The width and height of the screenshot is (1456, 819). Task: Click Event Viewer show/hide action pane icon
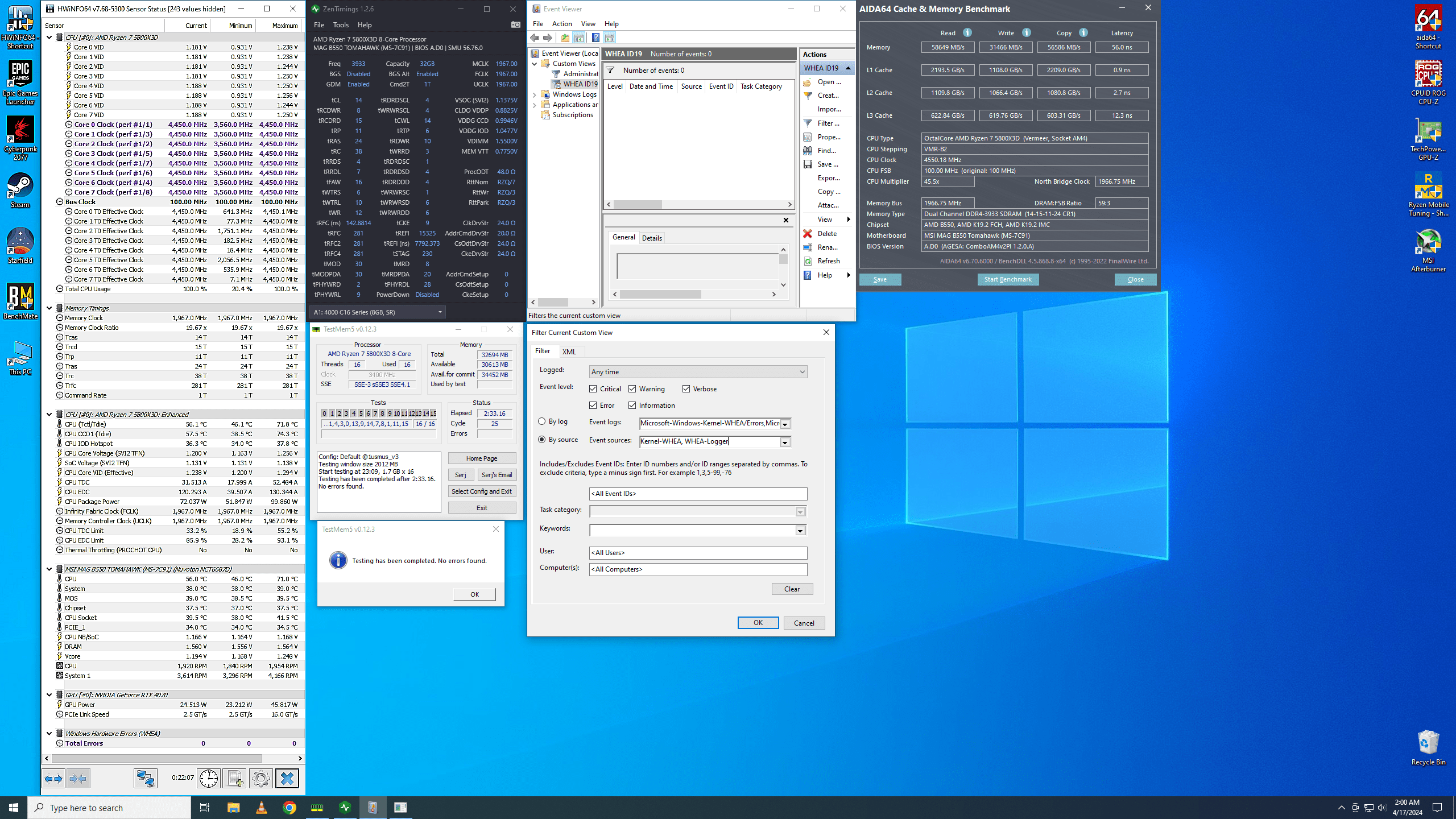610,38
